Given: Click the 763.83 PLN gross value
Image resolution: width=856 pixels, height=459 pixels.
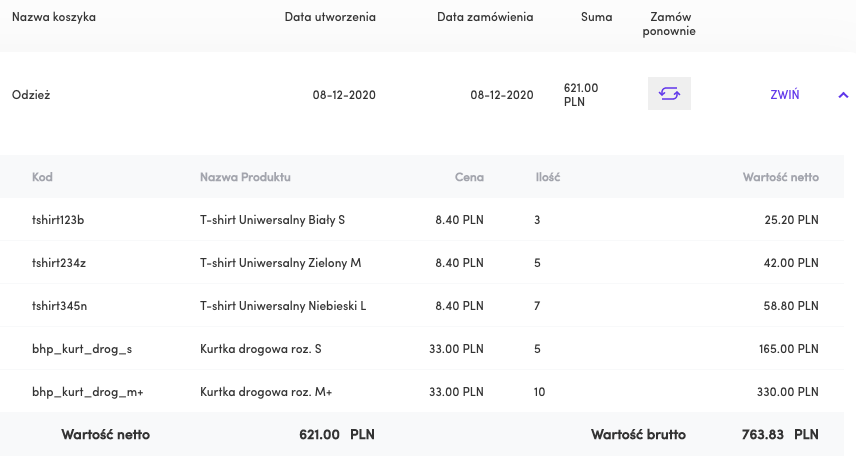Looking at the screenshot, I should [x=780, y=434].
